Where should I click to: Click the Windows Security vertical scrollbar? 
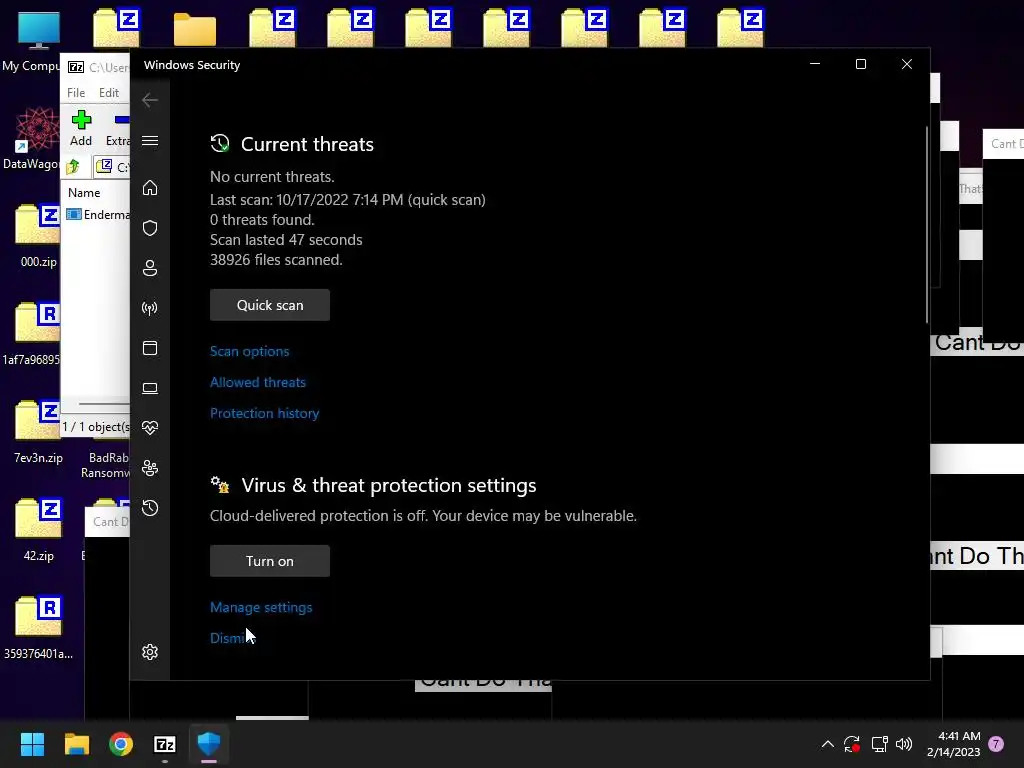(926, 225)
